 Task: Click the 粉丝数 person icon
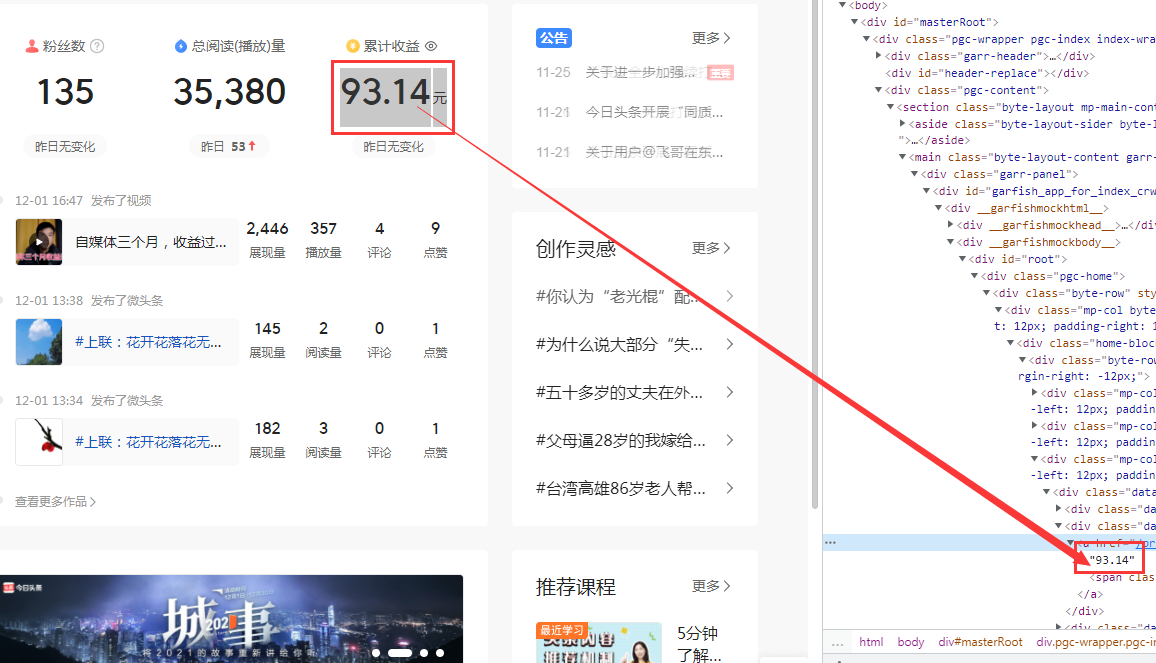click(32, 46)
